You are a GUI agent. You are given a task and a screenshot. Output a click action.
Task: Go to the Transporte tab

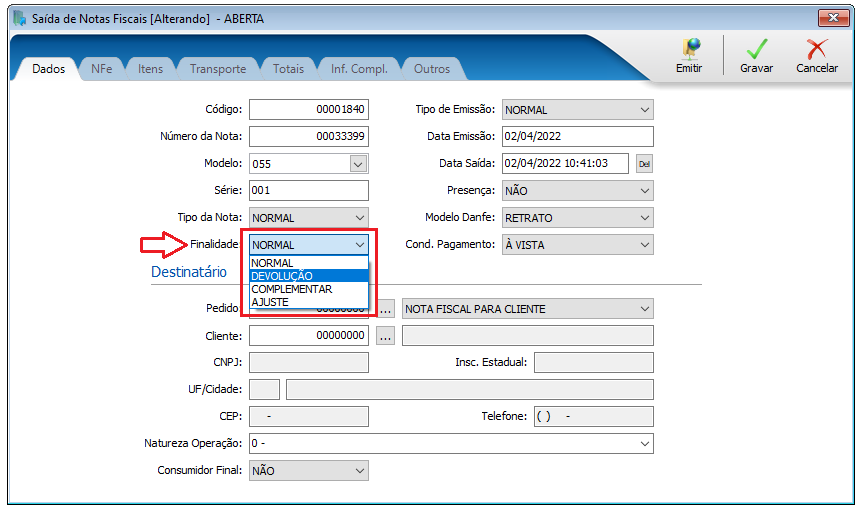pos(217,69)
